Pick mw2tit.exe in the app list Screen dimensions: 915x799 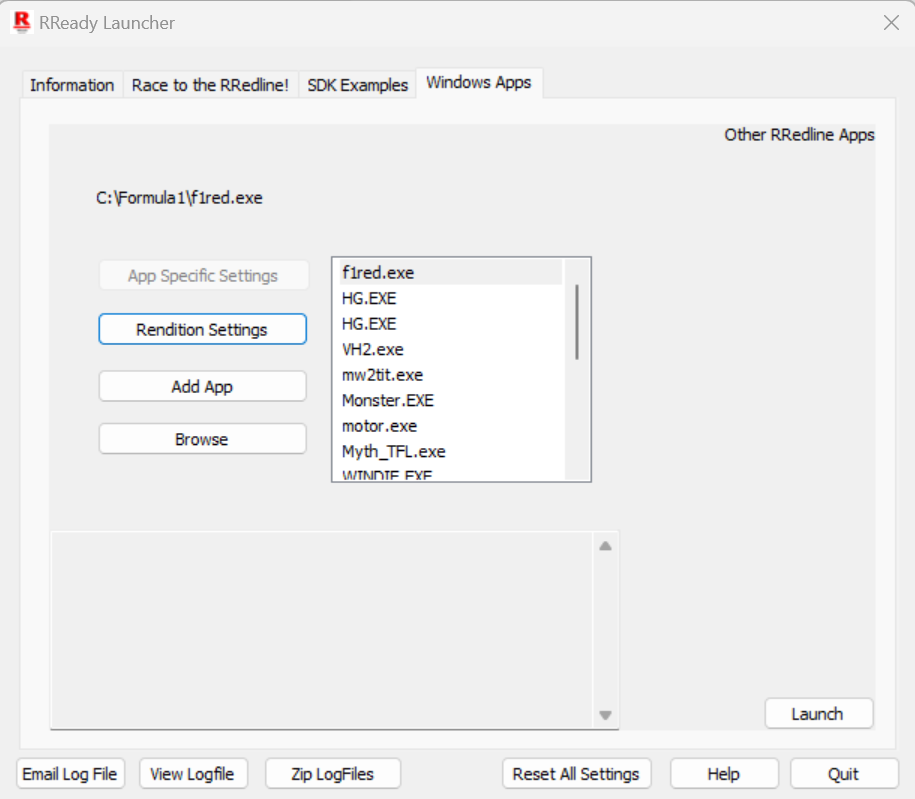tap(450, 375)
